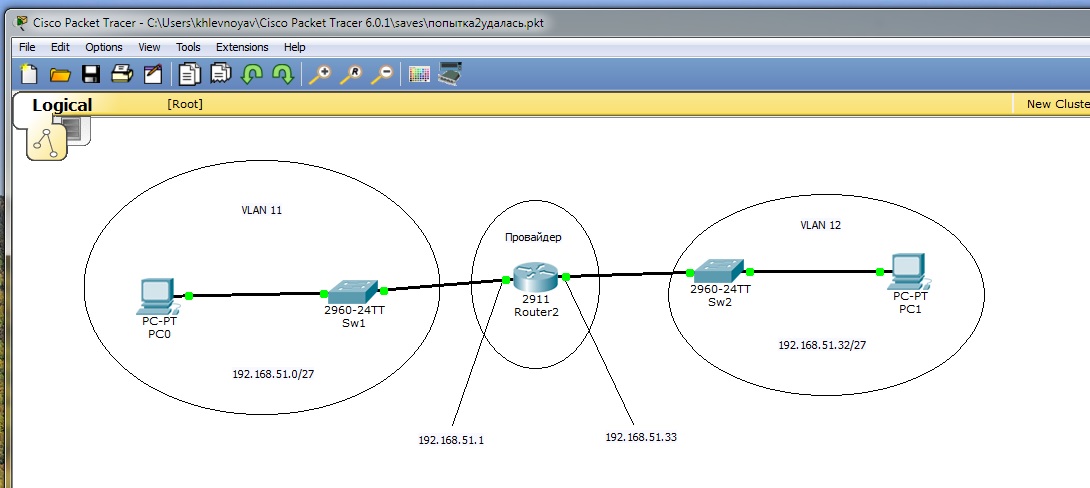This screenshot has height=488, width=1090.
Task: Click the New file icon
Action: point(29,74)
